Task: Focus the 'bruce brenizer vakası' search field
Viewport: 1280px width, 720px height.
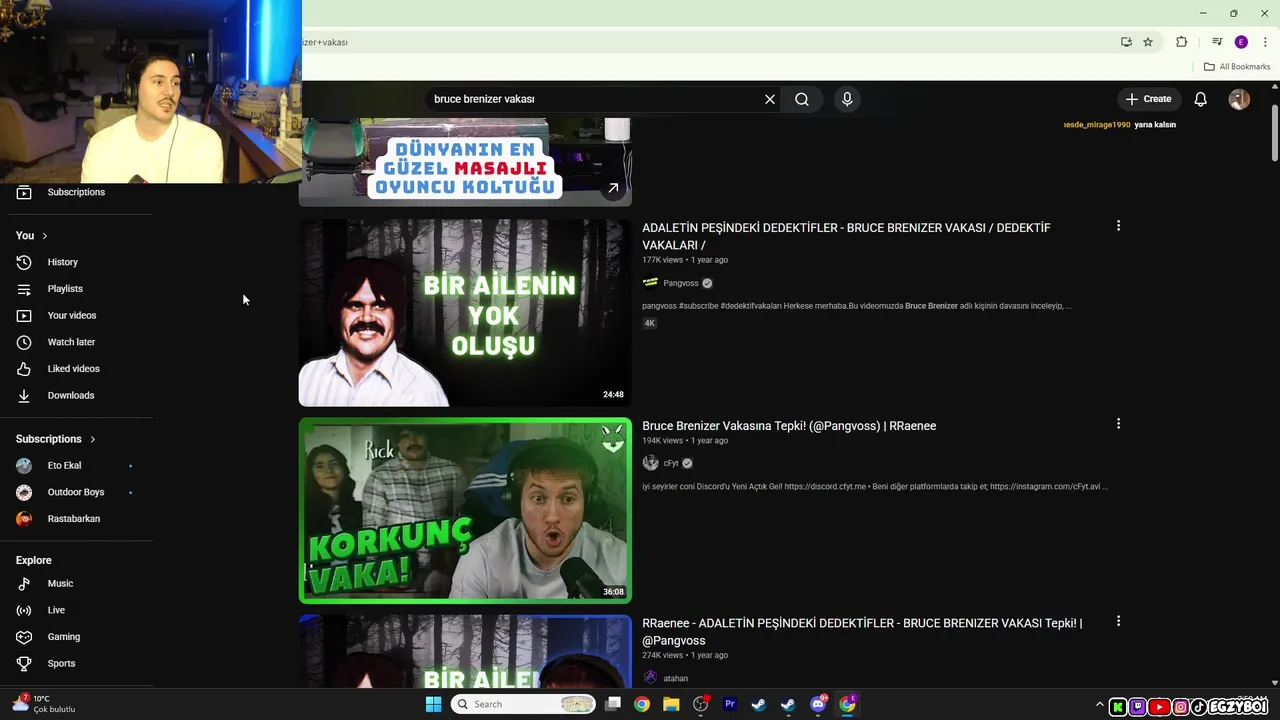Action: [x=595, y=99]
